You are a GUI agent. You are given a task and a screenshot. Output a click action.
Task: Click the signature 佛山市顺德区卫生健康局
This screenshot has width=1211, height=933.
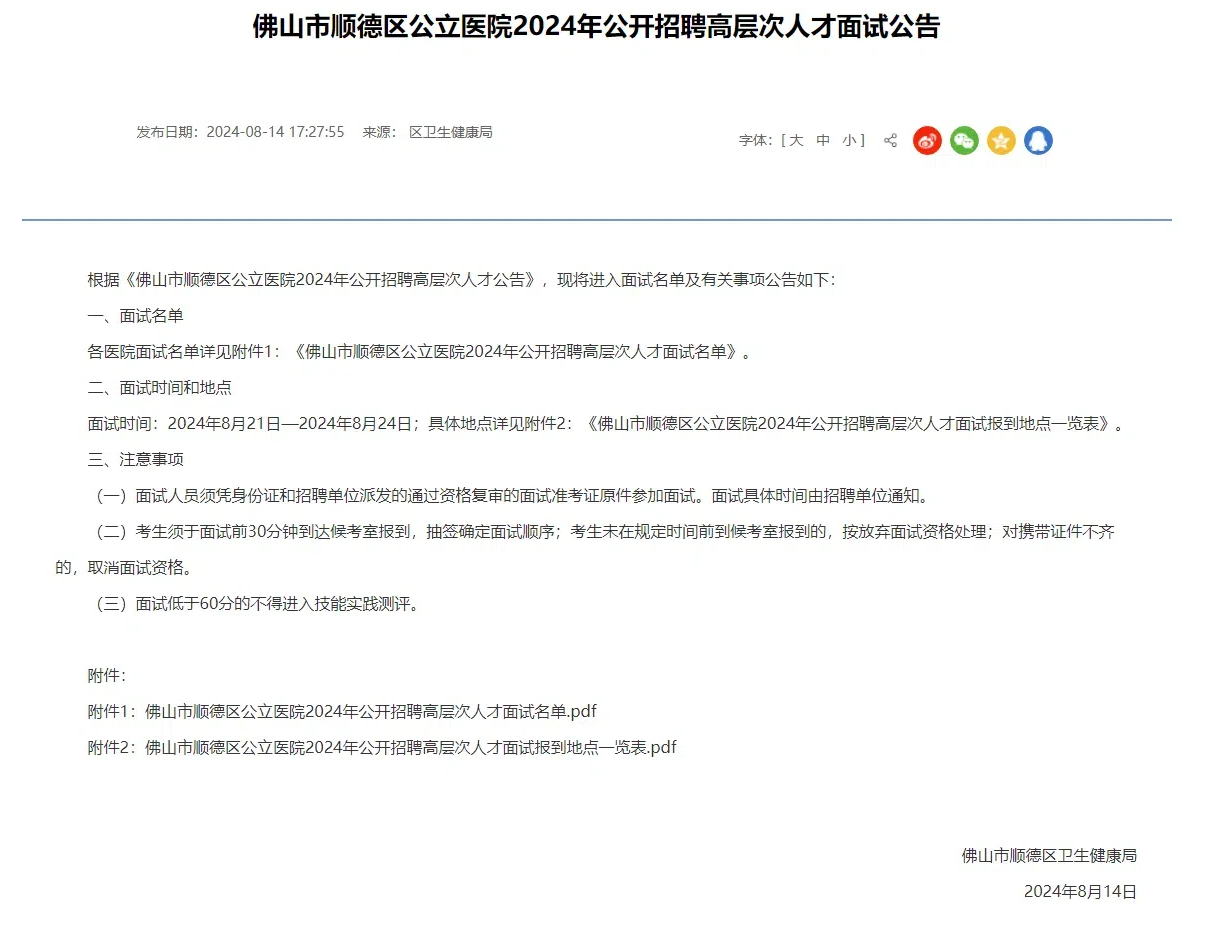[x=1050, y=855]
